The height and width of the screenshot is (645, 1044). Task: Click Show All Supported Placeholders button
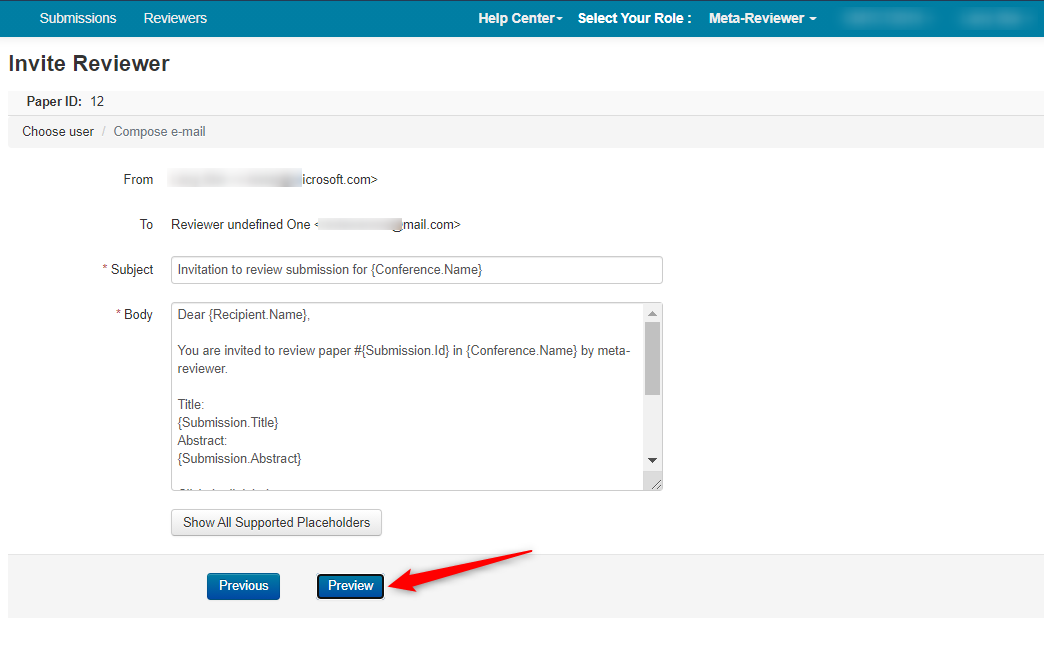point(276,523)
